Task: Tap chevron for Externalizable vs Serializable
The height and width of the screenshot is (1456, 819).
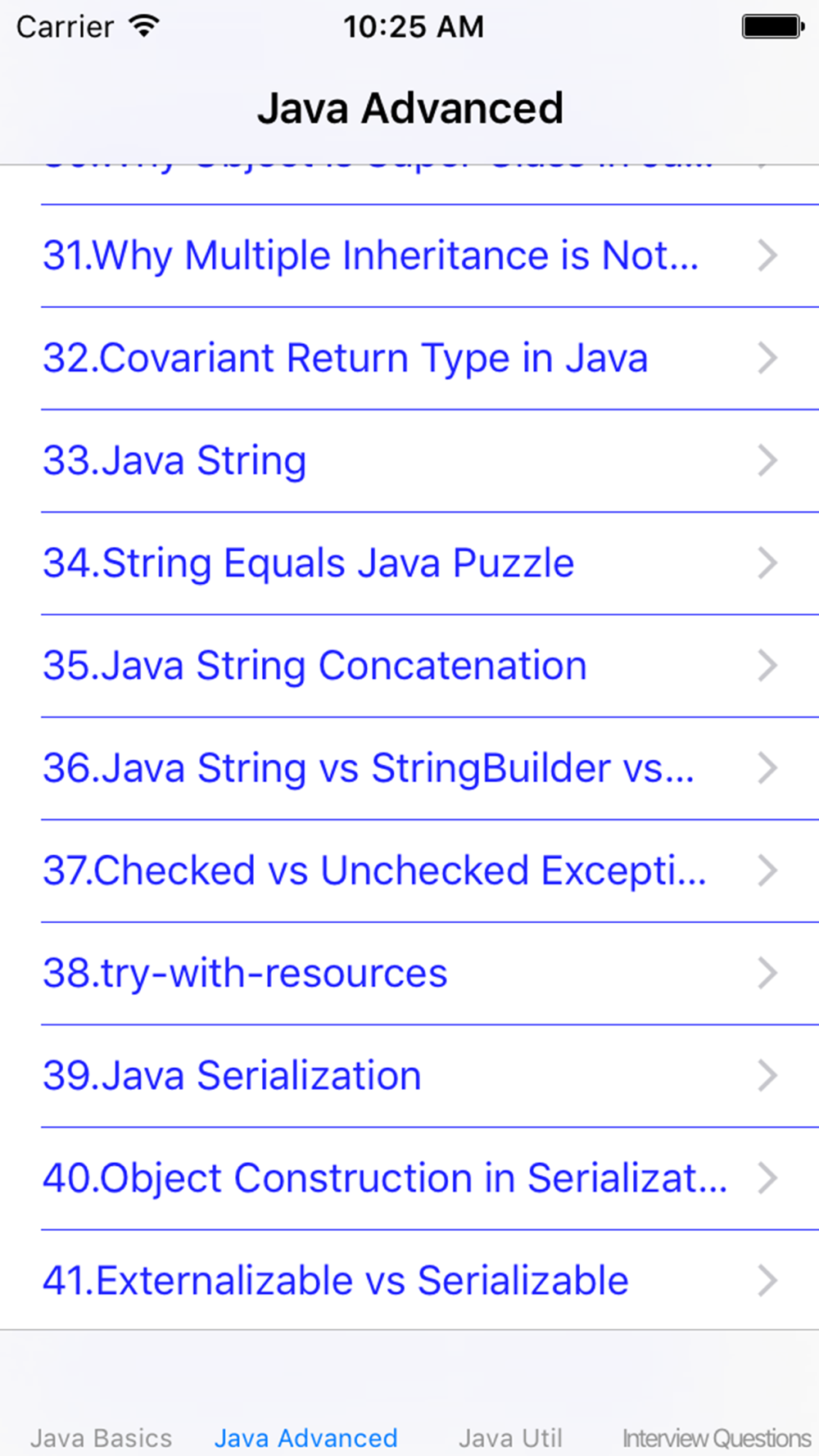Action: (767, 1281)
